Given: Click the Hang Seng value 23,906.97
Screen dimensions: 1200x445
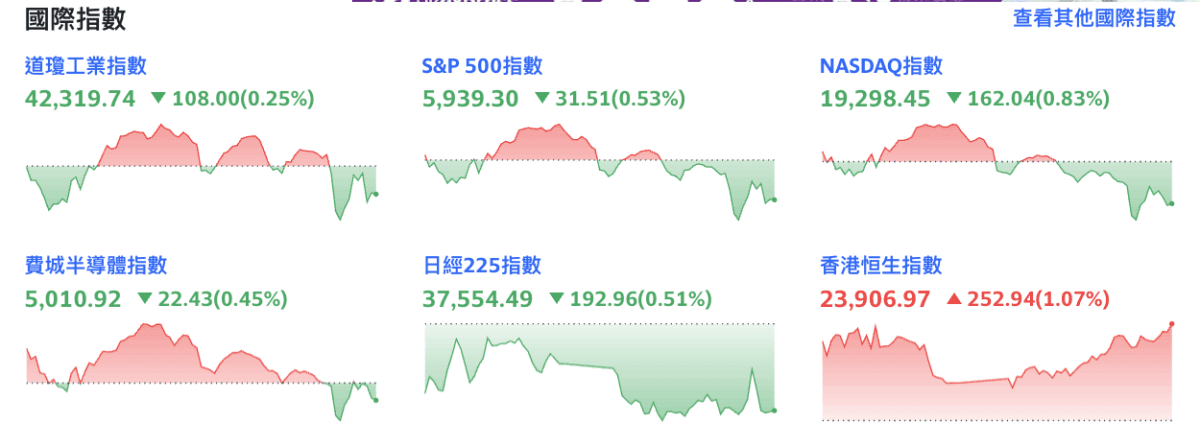Looking at the screenshot, I should 875,298.
